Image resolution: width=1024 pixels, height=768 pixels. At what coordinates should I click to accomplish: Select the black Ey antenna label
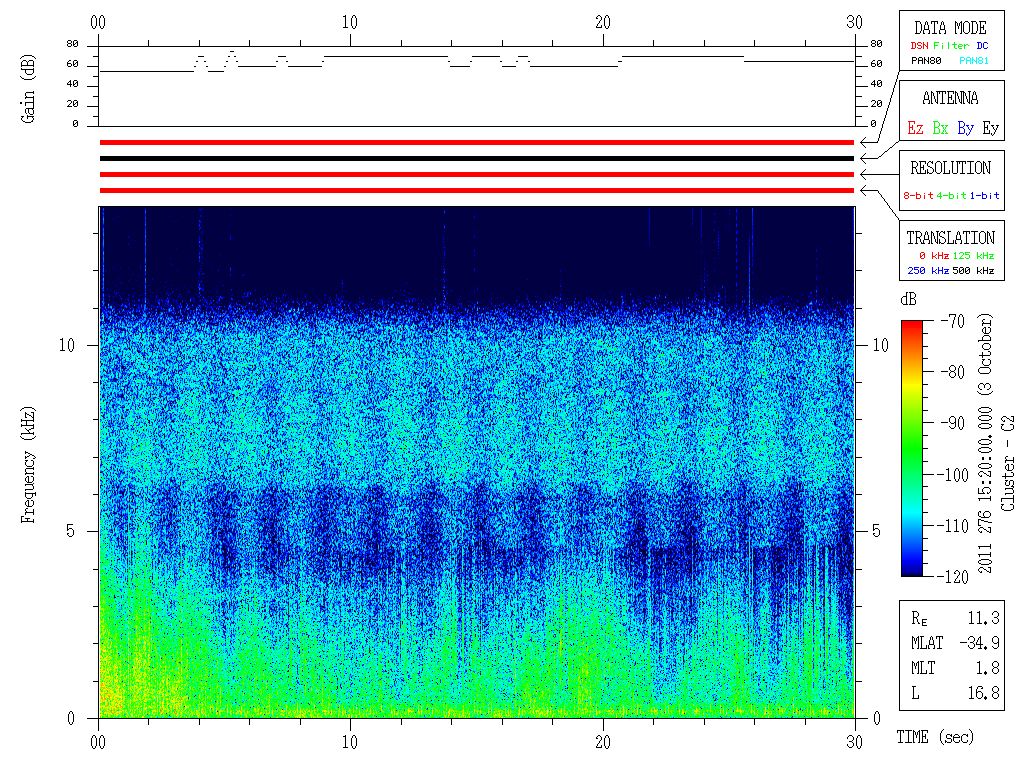pos(991,128)
